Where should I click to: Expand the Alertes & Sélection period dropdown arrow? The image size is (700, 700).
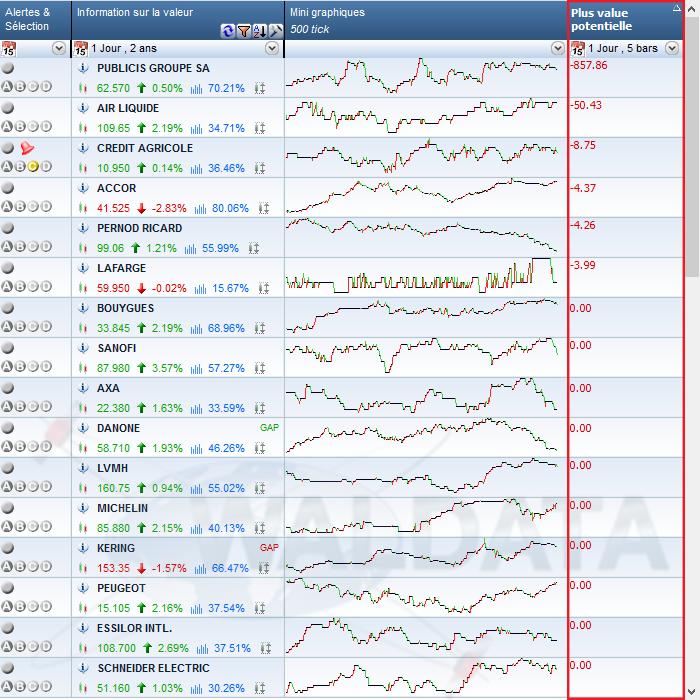[59, 48]
